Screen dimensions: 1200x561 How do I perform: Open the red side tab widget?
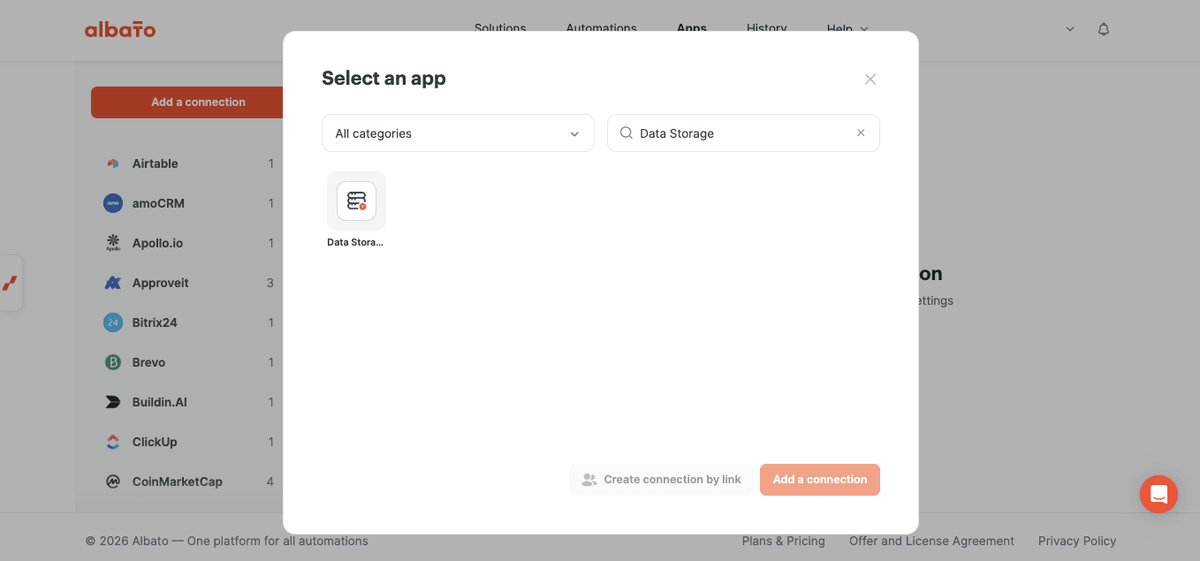10,283
